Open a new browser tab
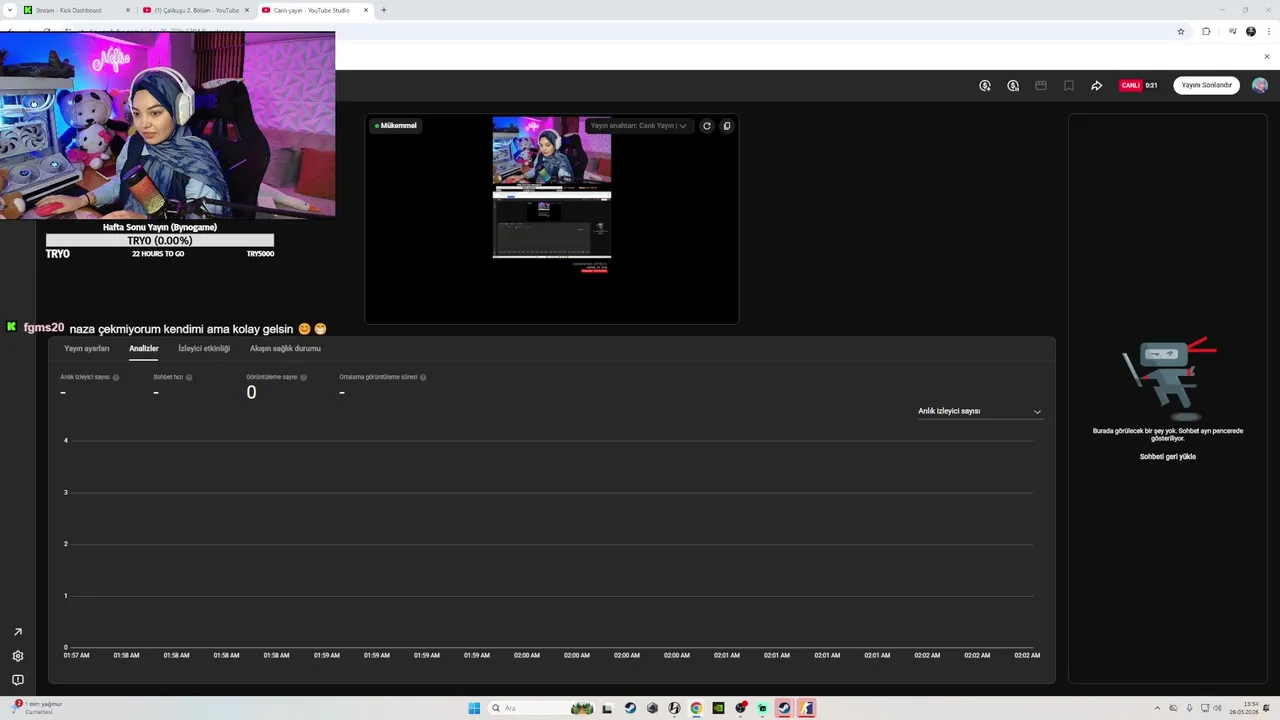This screenshot has height=720, width=1280. (x=384, y=10)
